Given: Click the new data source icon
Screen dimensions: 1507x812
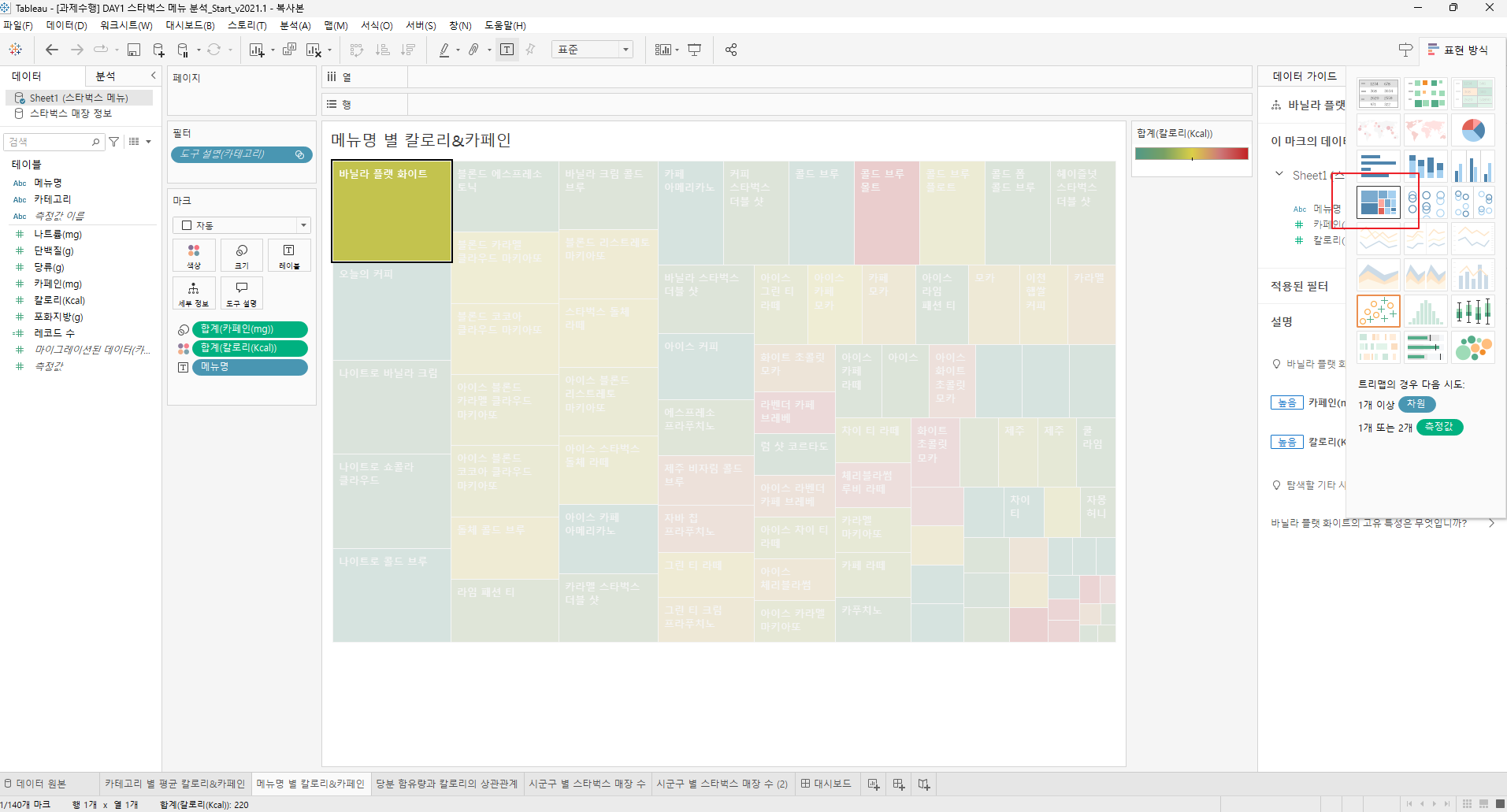Looking at the screenshot, I should 158,50.
